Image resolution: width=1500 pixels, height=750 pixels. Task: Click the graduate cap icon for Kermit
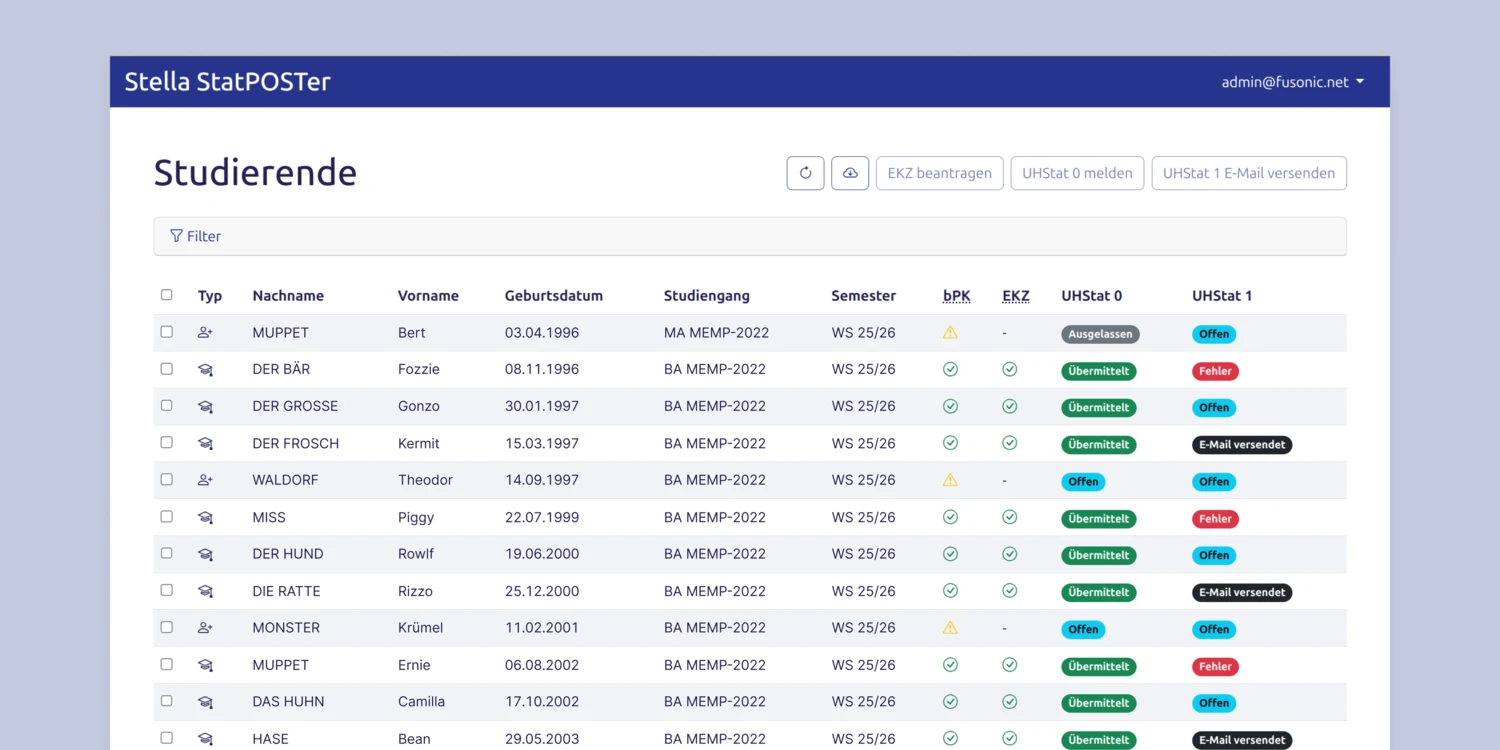205,443
